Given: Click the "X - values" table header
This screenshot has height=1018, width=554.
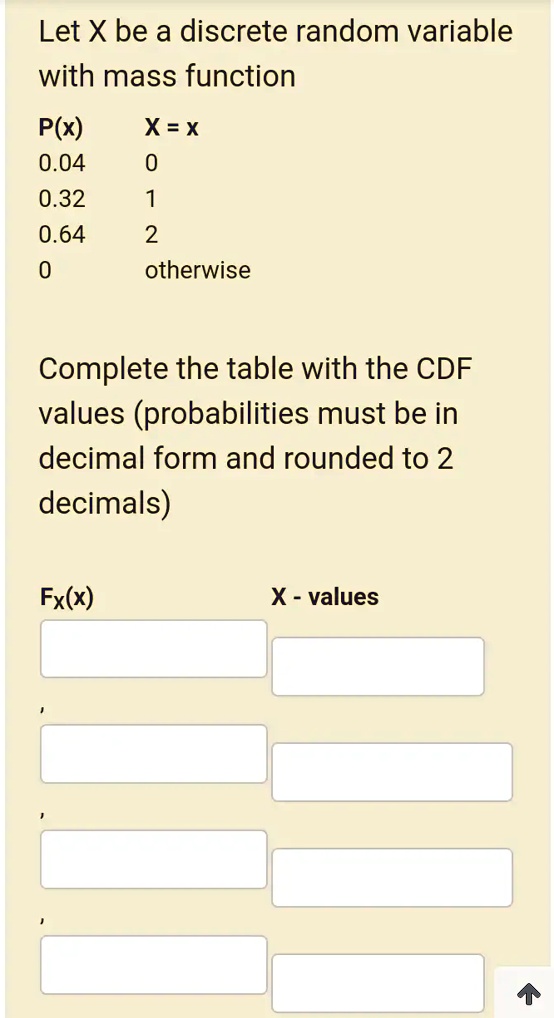Looking at the screenshot, I should point(325,596).
